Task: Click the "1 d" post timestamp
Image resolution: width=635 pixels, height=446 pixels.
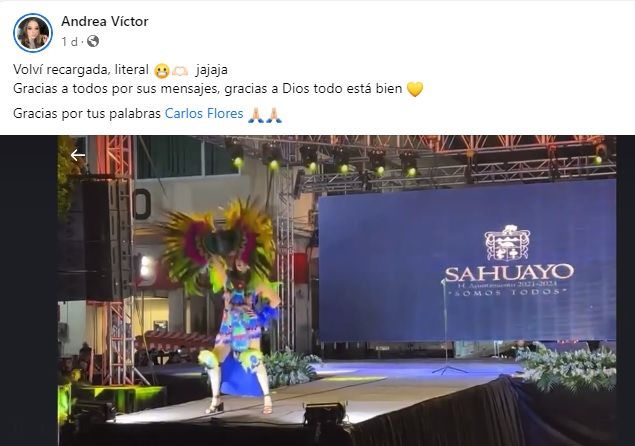Action: click(69, 42)
